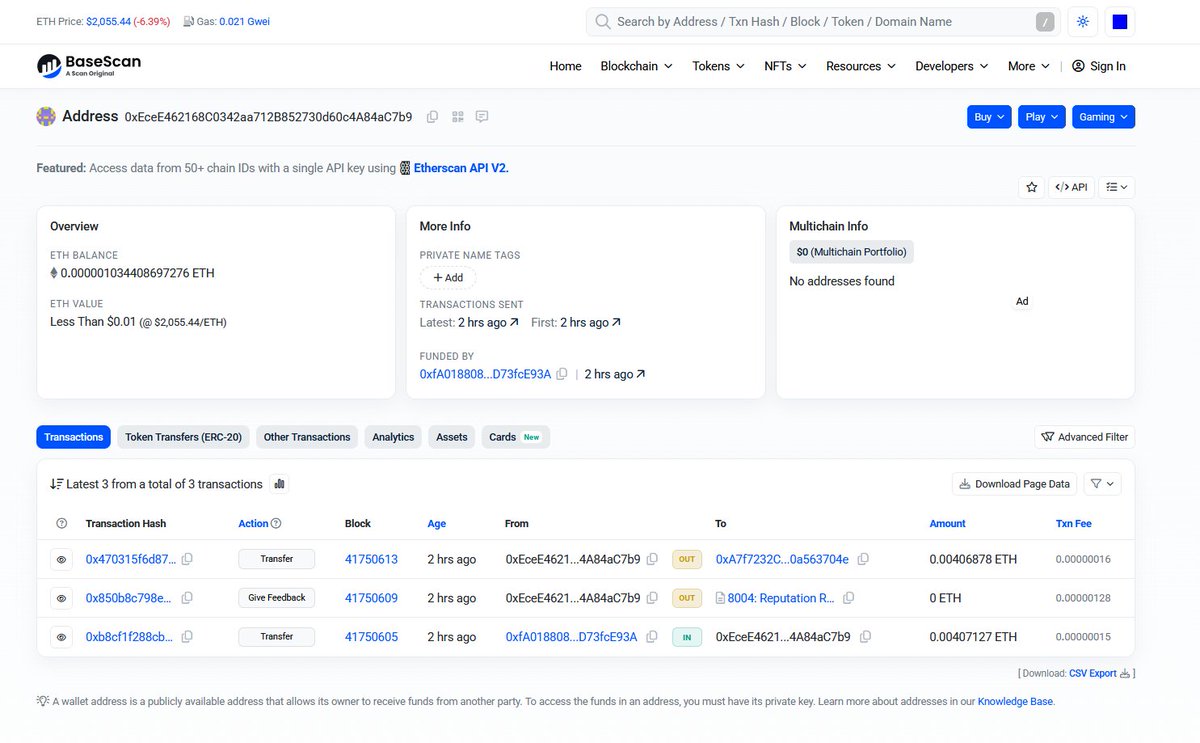Expand the Developers menu
The image size is (1200, 743).
tap(952, 66)
